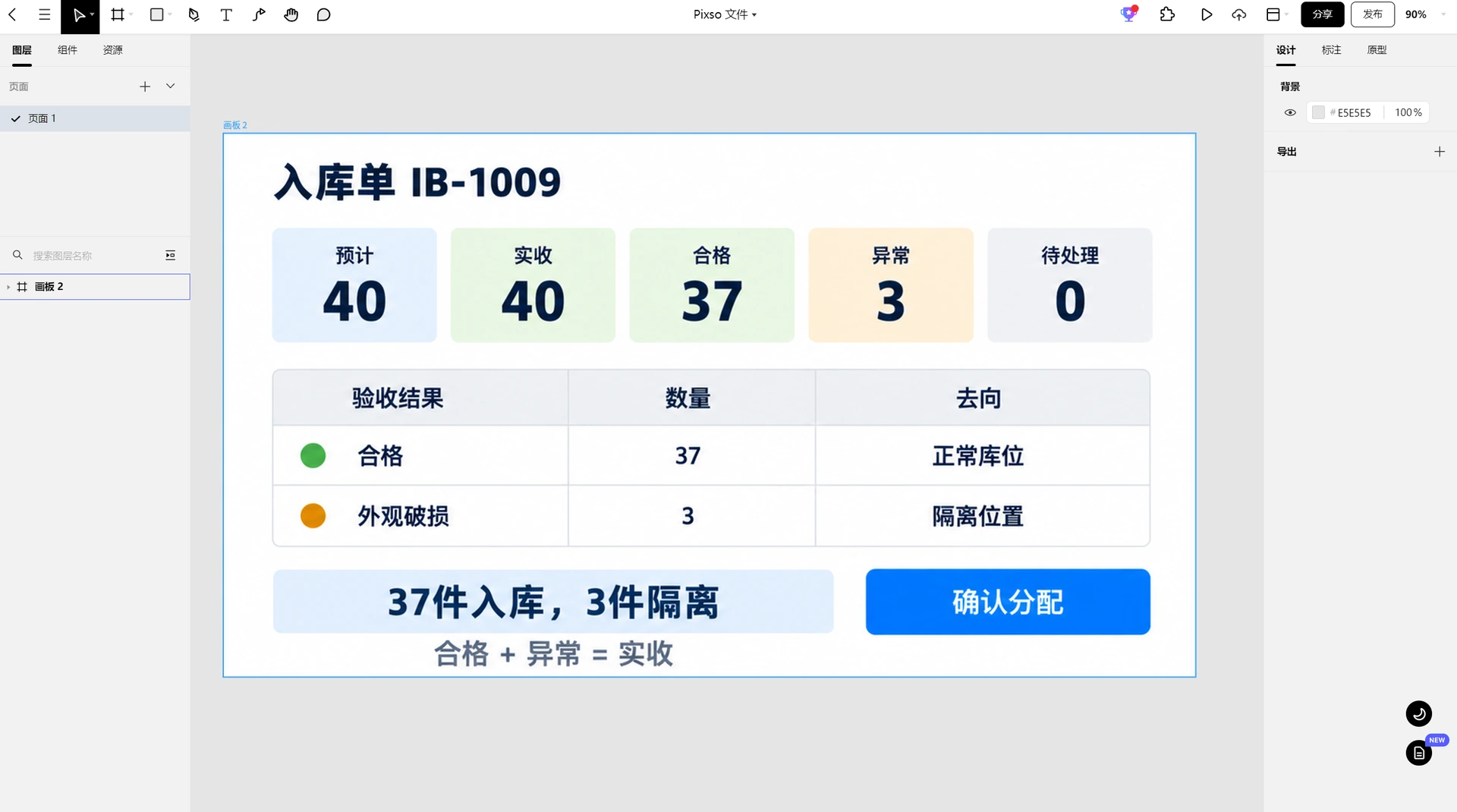1457x812 pixels.
Task: Click the background color swatch E5E5E5
Action: click(x=1318, y=112)
